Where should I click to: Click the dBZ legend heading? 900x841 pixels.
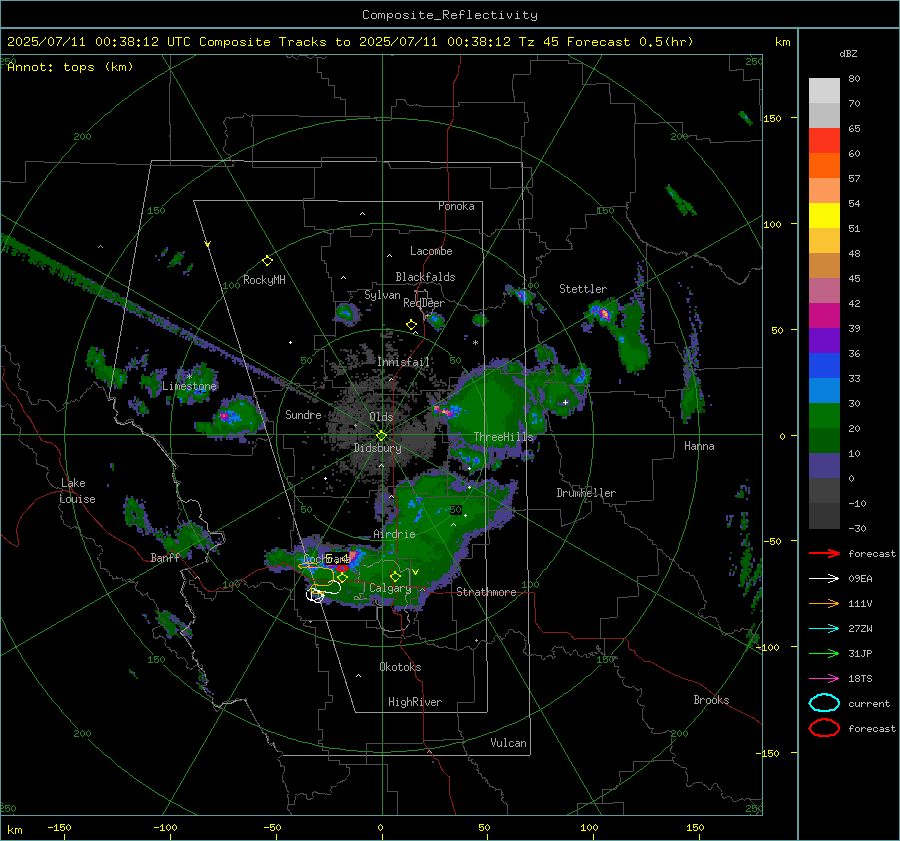[848, 54]
